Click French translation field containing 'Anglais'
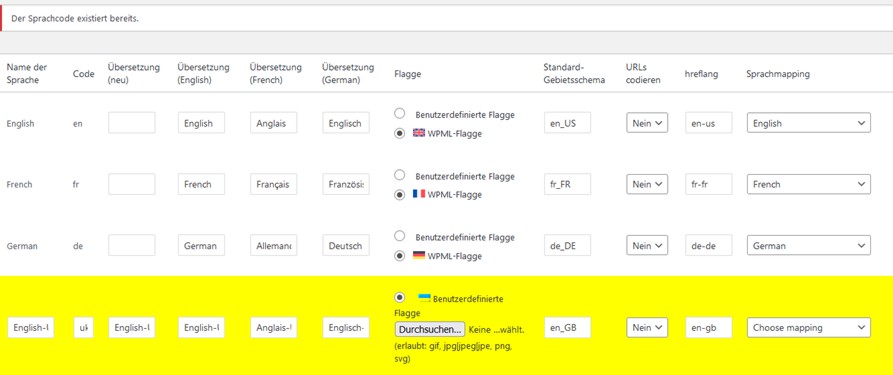Viewport: 893px width, 375px height. [273, 123]
